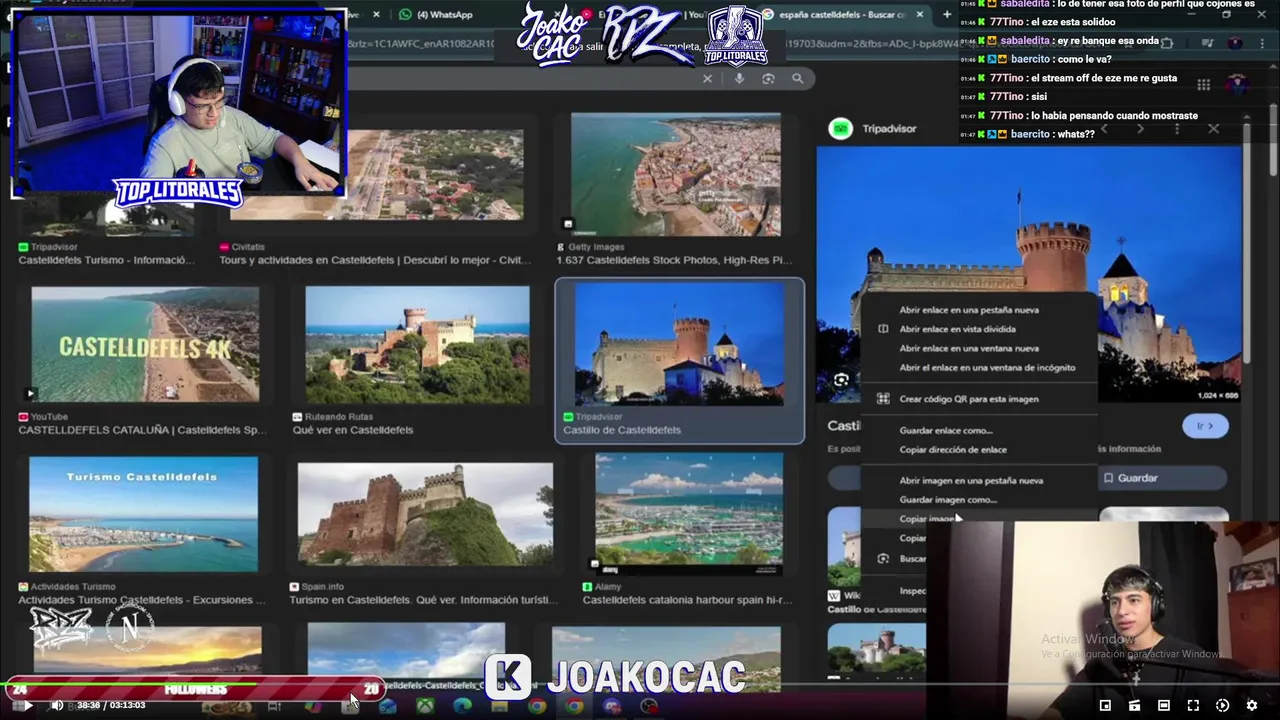Click the 'Guardar' bookmark button

(1163, 478)
